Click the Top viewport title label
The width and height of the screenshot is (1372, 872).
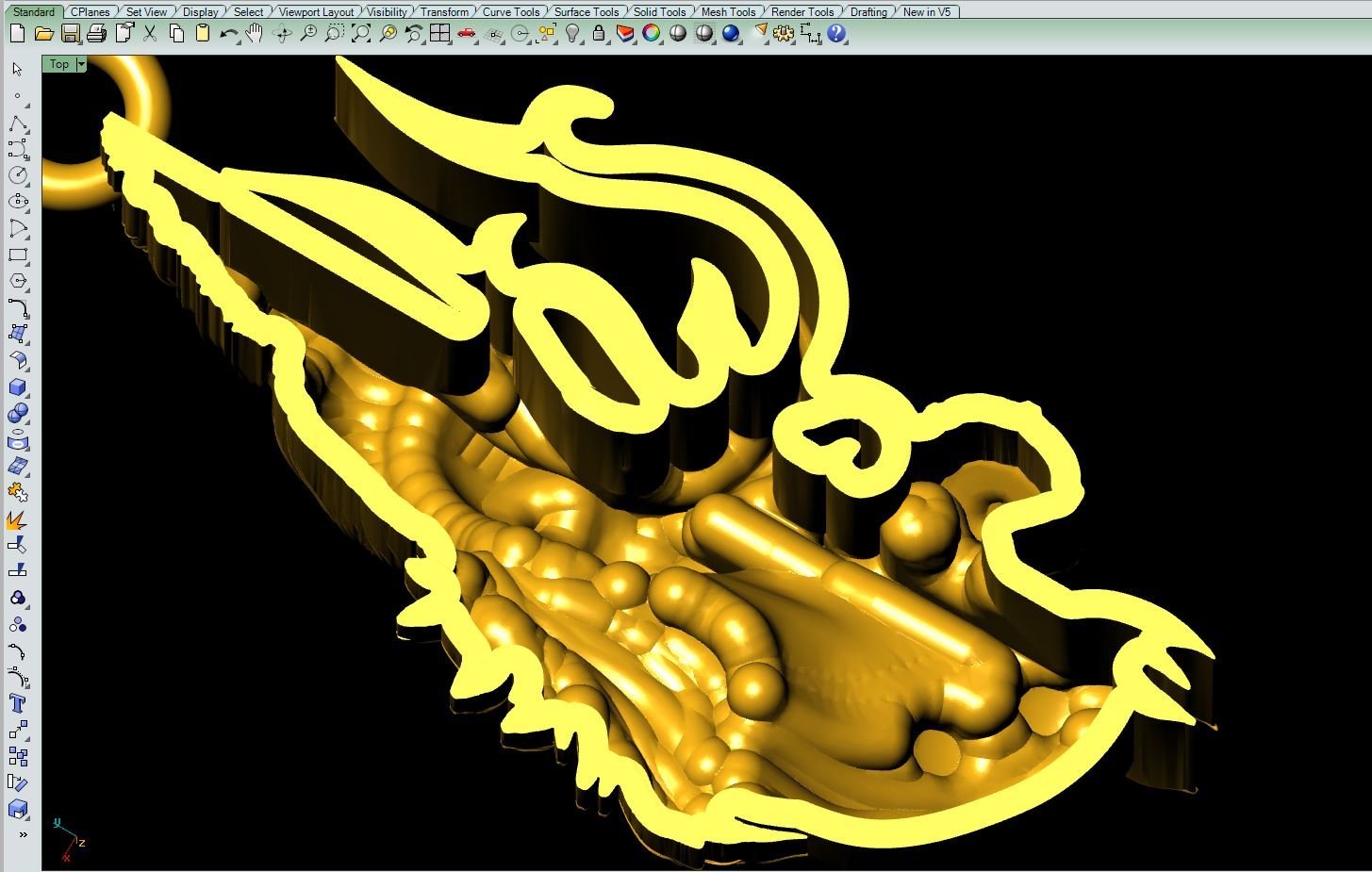(59, 64)
